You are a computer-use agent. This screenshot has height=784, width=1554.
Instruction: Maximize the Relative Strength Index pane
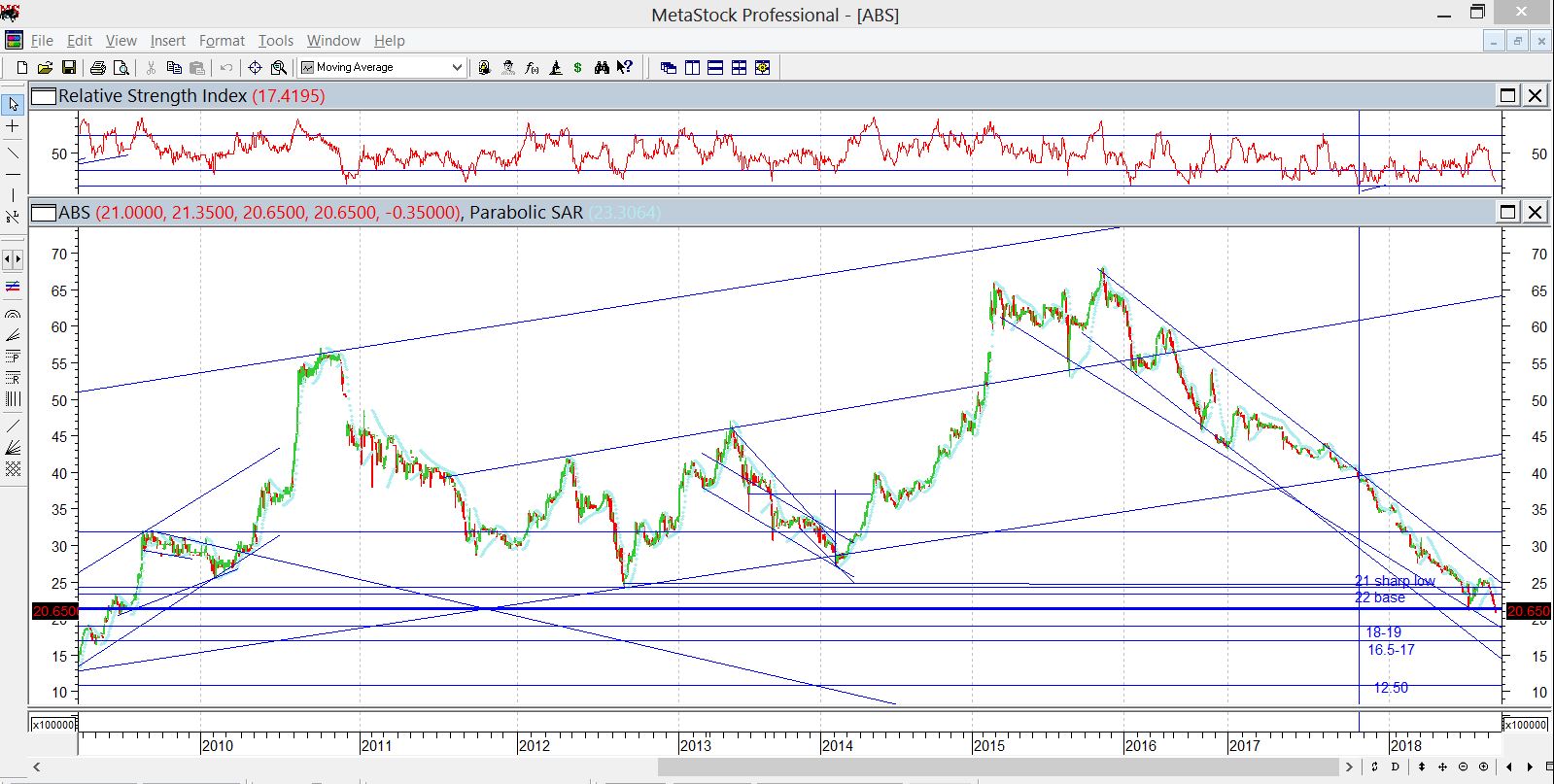coord(1508,95)
